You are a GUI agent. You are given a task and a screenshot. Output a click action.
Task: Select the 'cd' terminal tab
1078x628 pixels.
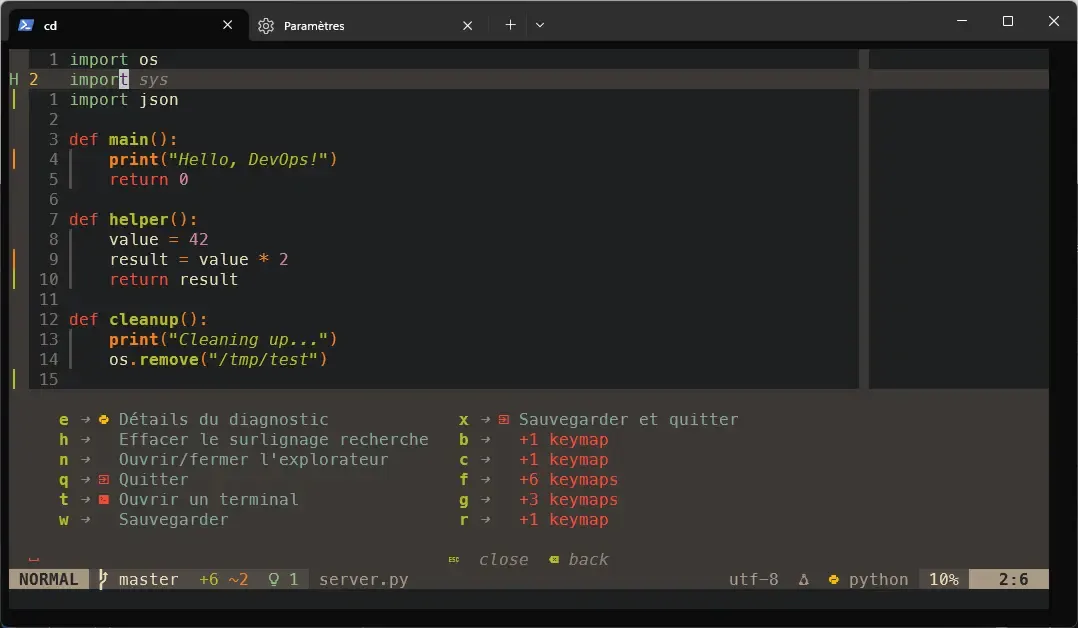[x=48, y=25]
